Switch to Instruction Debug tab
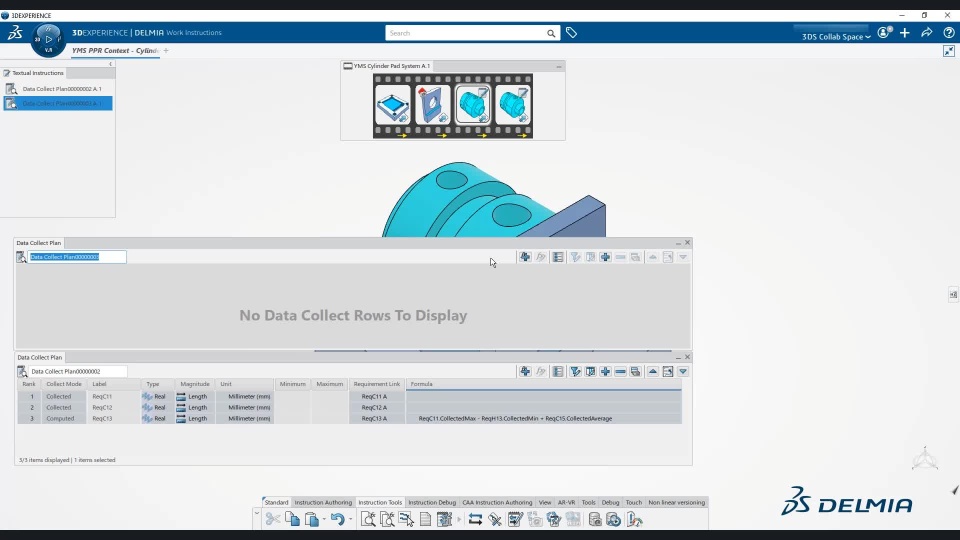The width and height of the screenshot is (960, 540). pos(432,502)
